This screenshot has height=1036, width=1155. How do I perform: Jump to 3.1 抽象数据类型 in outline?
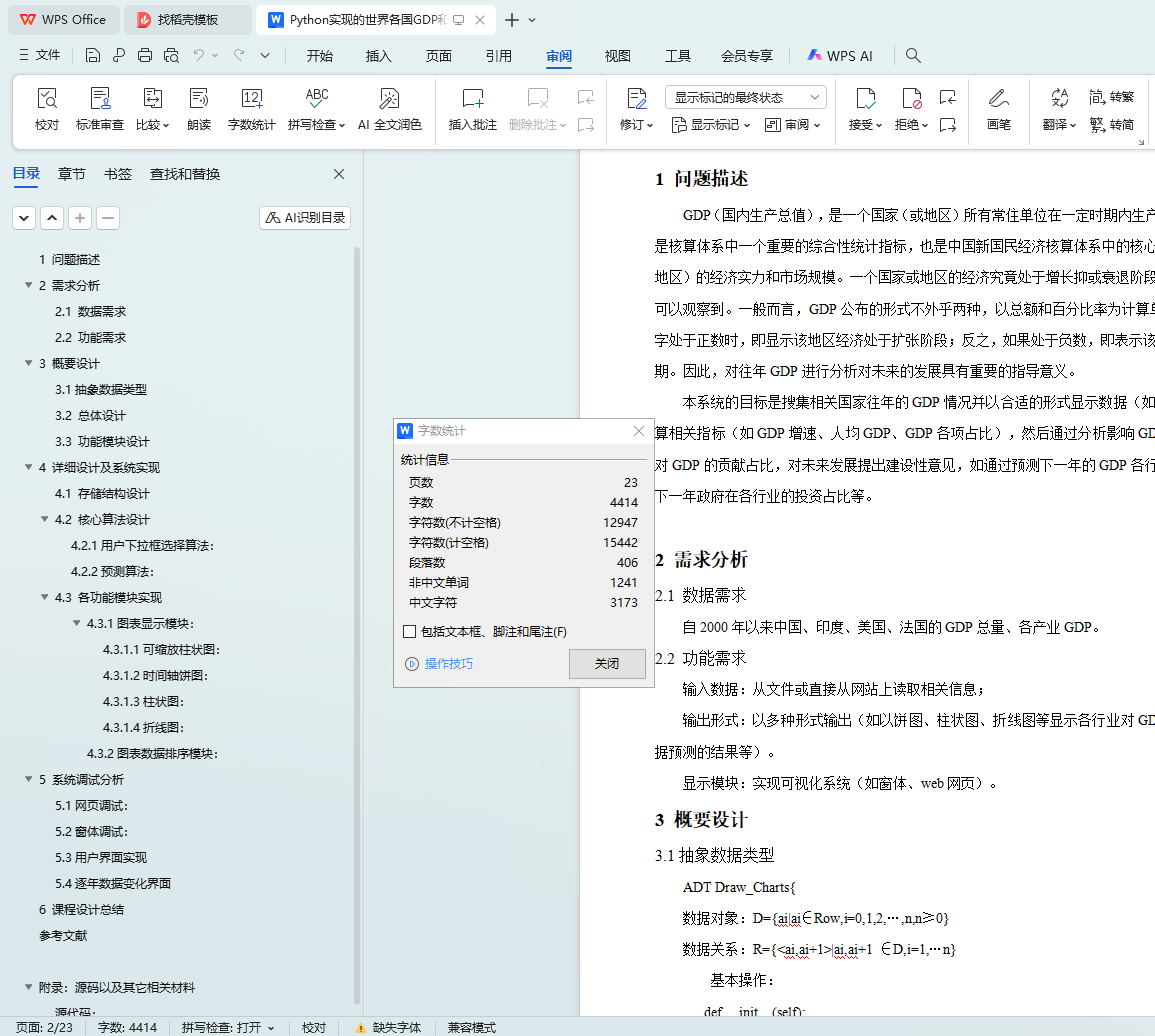pyautogui.click(x=101, y=390)
